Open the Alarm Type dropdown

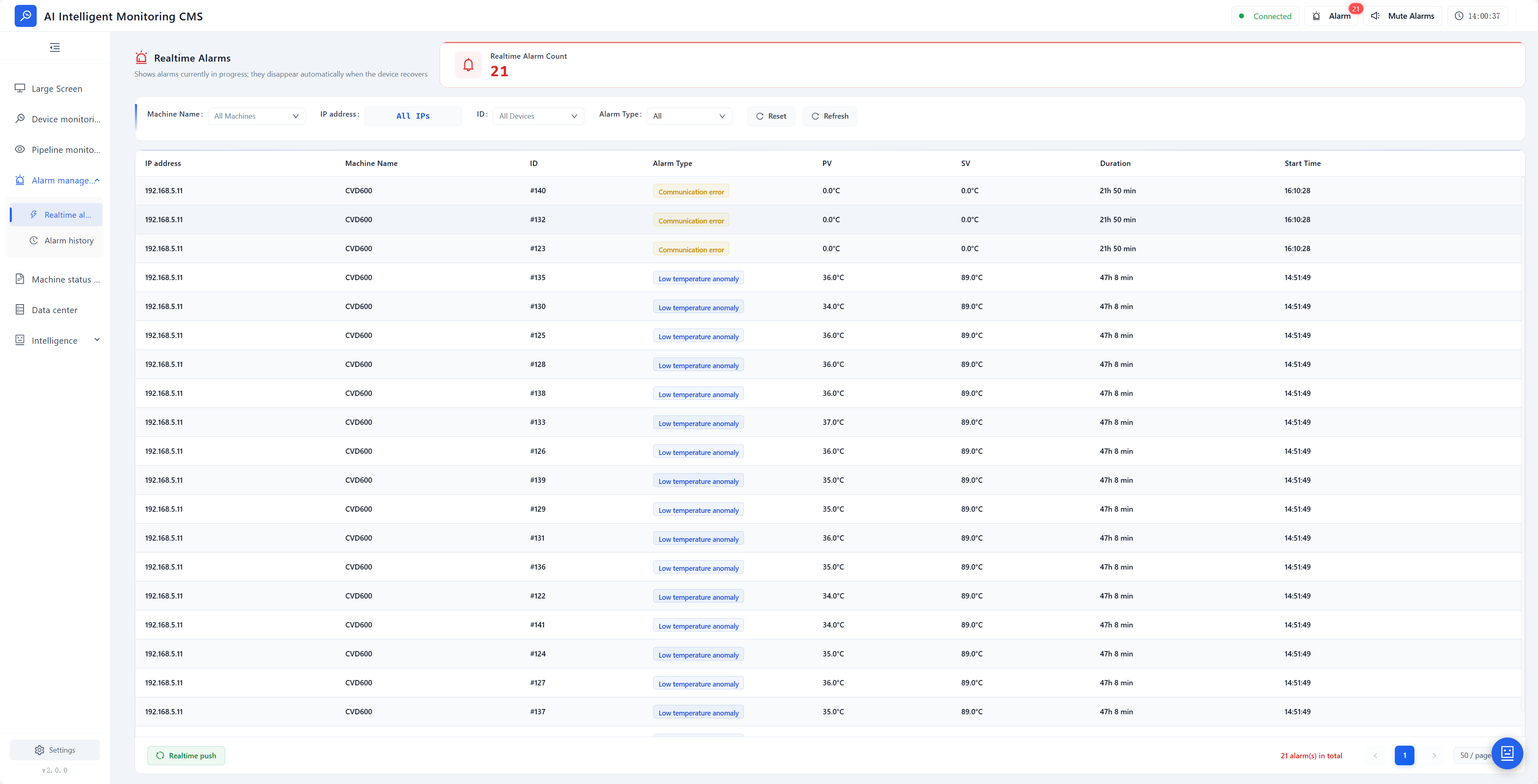click(690, 116)
